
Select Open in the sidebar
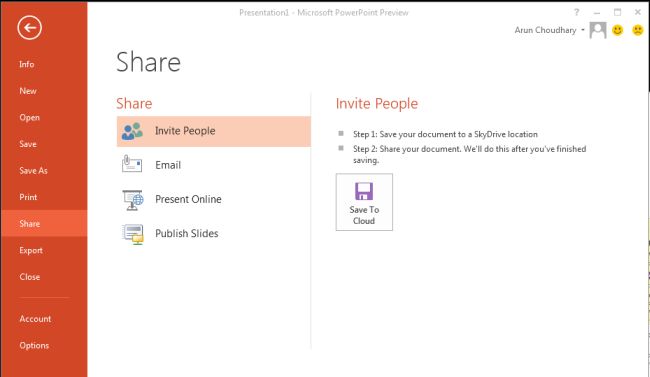44,117
